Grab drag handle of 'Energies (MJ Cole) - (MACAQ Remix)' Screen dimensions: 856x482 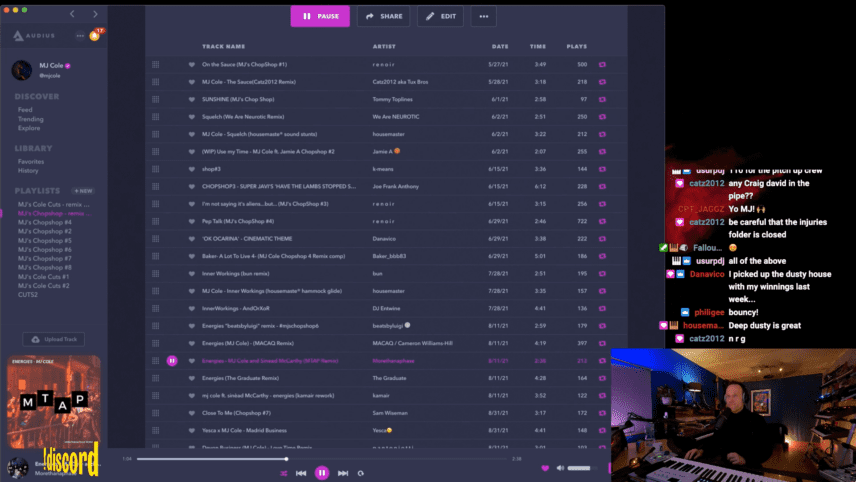[x=156, y=343]
